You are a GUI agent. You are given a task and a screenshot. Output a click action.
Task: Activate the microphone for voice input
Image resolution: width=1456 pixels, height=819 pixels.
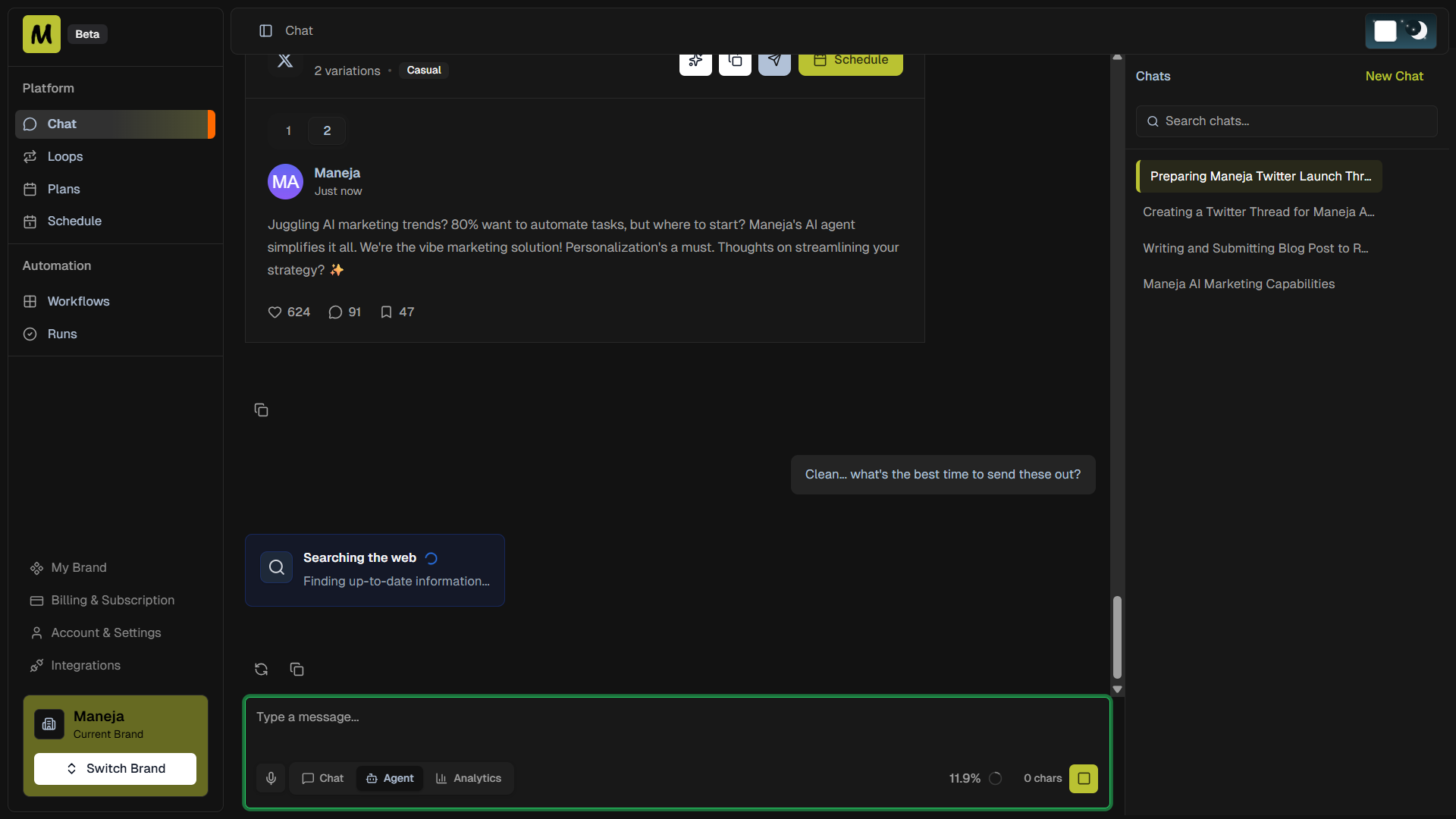pos(270,778)
